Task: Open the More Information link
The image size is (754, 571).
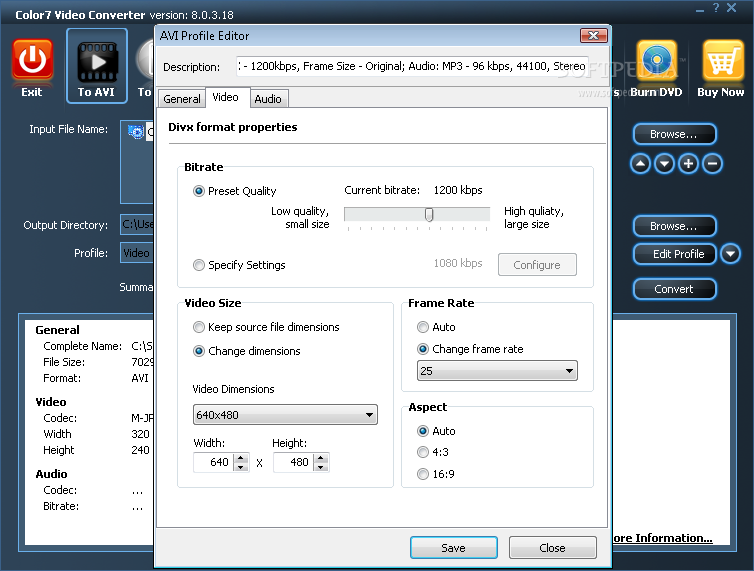Action: (x=663, y=538)
